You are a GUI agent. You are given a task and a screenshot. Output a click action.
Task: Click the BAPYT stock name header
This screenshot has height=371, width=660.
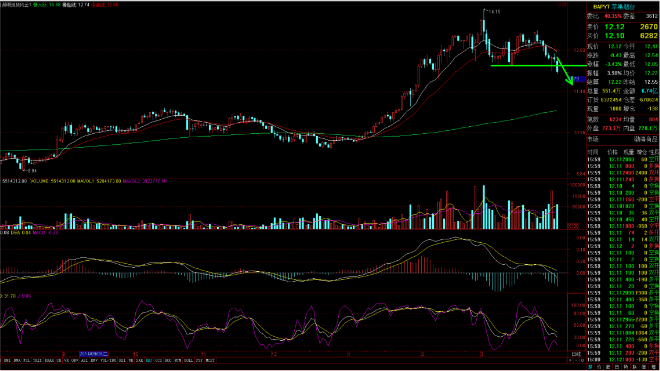614,7
